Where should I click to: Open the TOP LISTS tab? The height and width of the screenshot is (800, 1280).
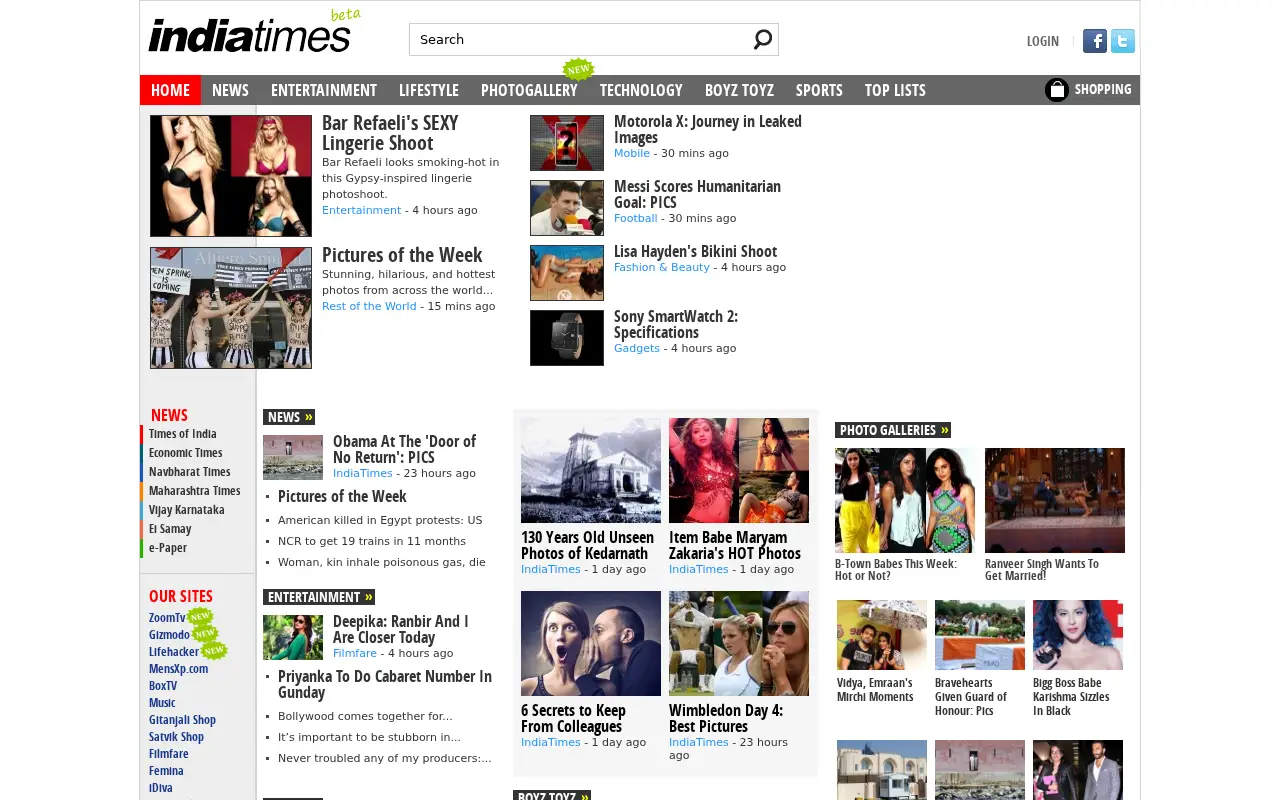(x=895, y=90)
